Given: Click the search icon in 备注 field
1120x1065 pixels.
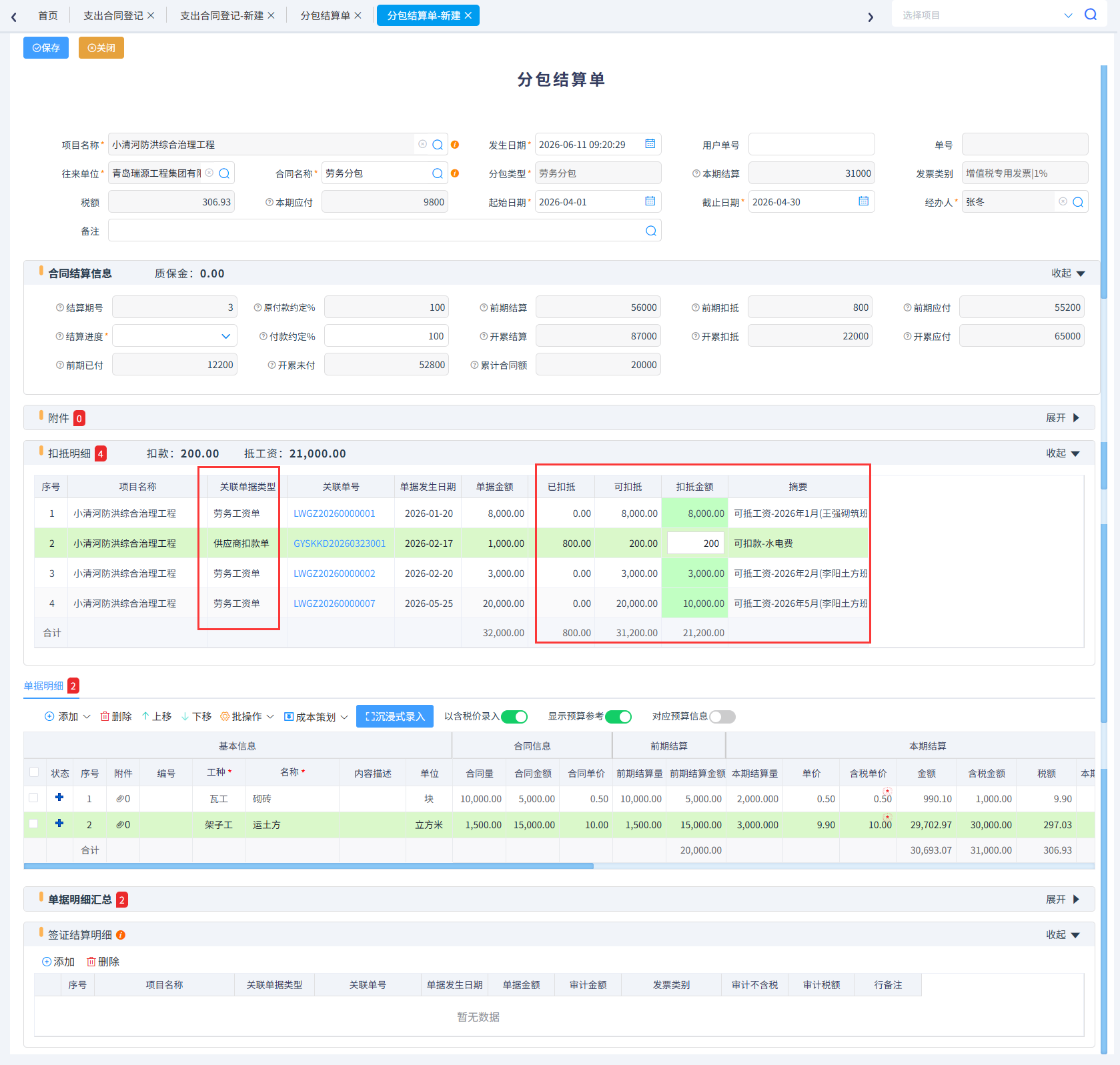Looking at the screenshot, I should [x=651, y=231].
